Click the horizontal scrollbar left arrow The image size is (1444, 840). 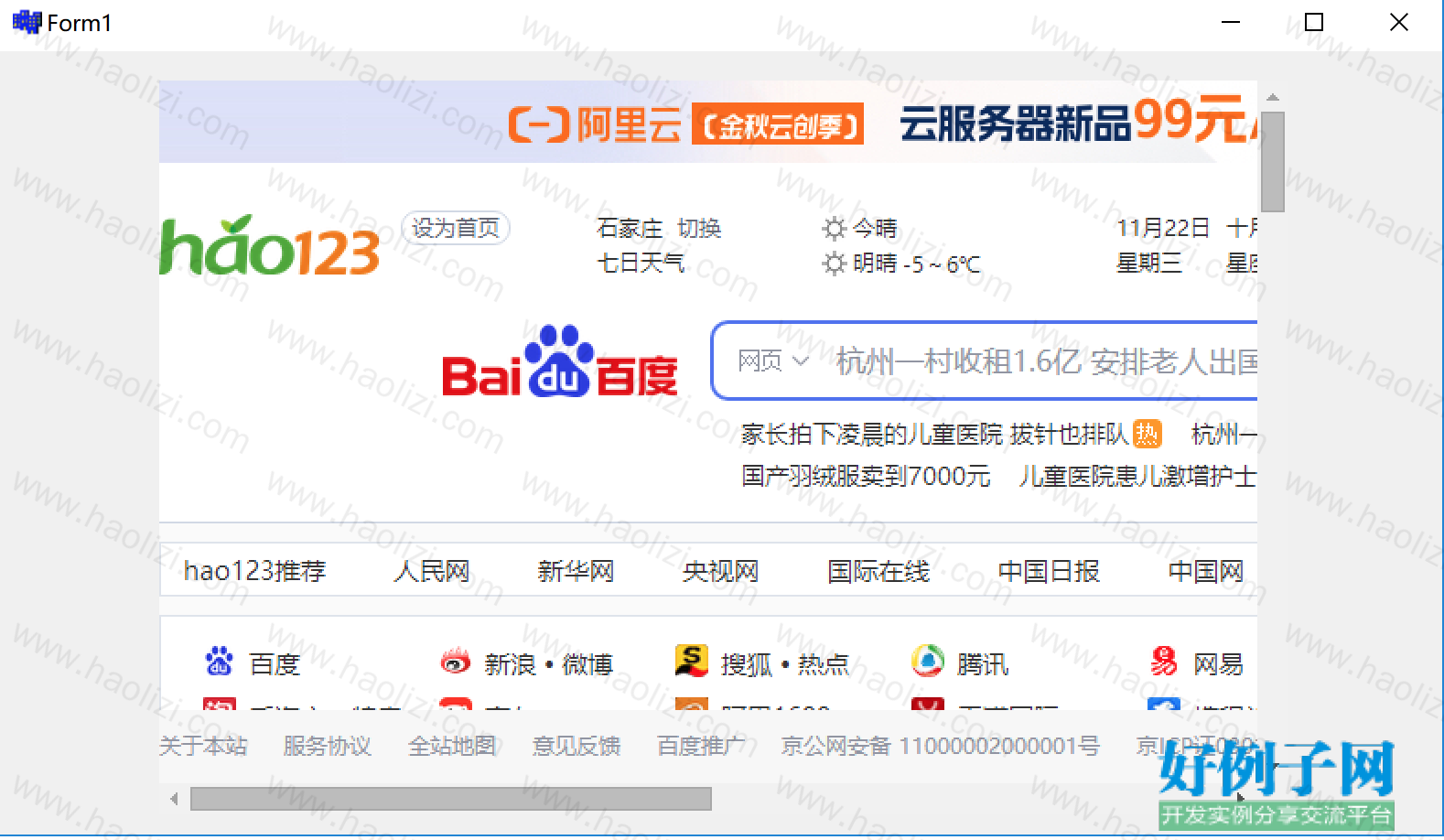pyautogui.click(x=174, y=799)
